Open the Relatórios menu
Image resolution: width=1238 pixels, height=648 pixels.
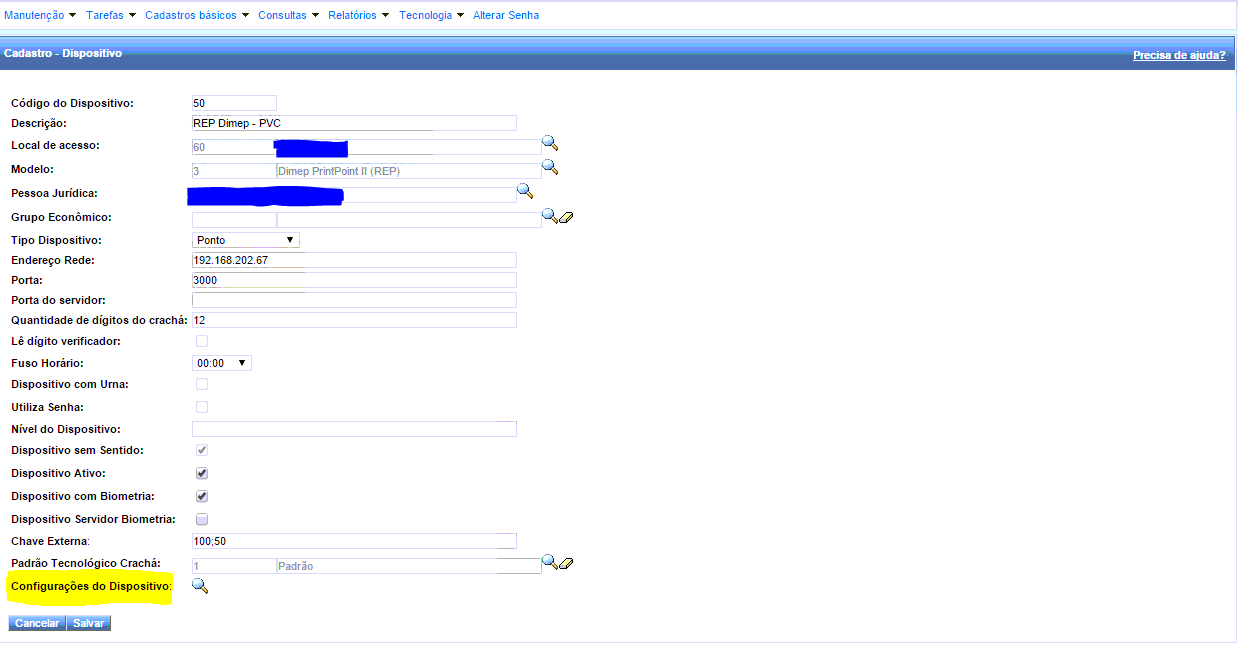pos(358,16)
